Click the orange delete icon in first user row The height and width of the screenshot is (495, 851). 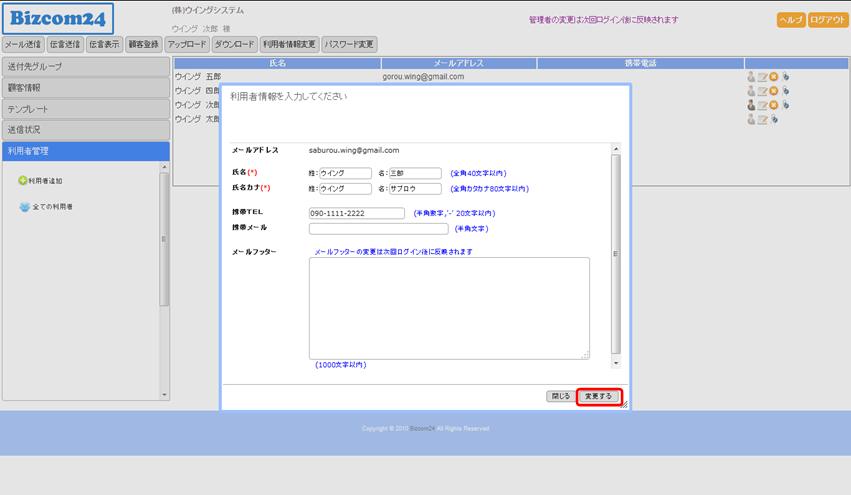point(773,76)
